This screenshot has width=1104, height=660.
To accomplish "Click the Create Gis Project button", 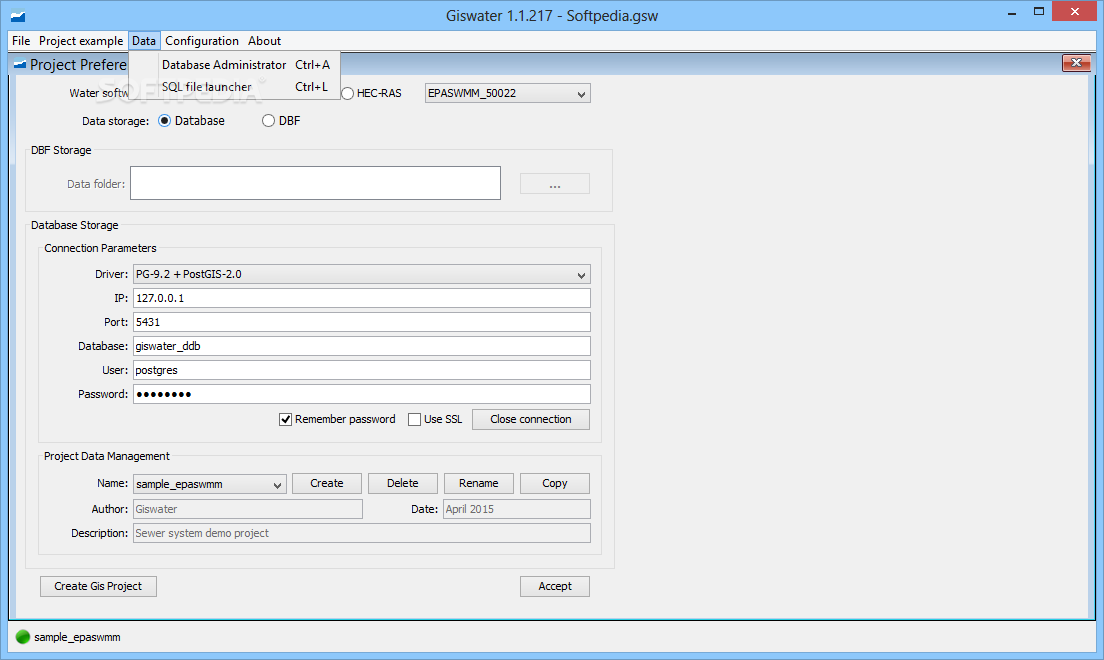I will point(99,586).
